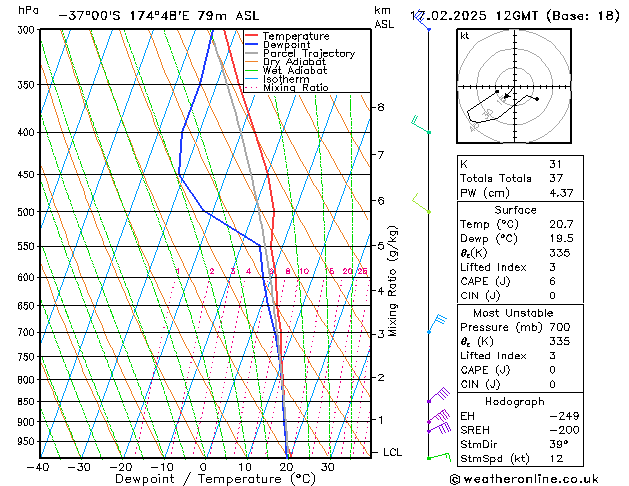Click the Mixing Ratio (g/kg) axis title

(x=392, y=281)
